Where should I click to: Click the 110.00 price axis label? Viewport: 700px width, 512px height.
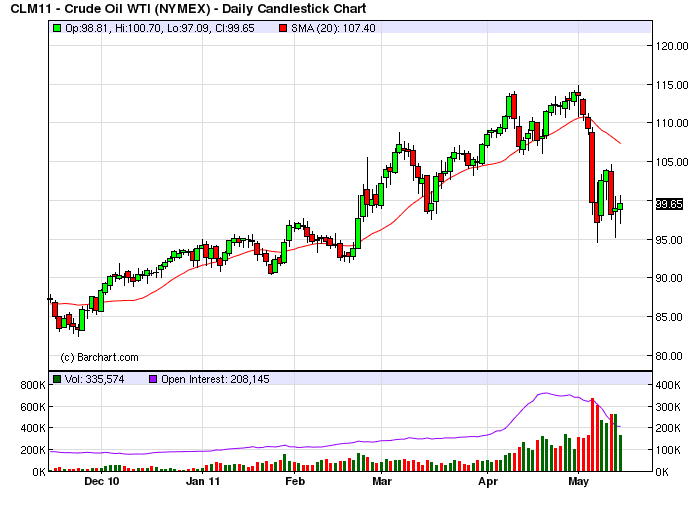coord(672,123)
